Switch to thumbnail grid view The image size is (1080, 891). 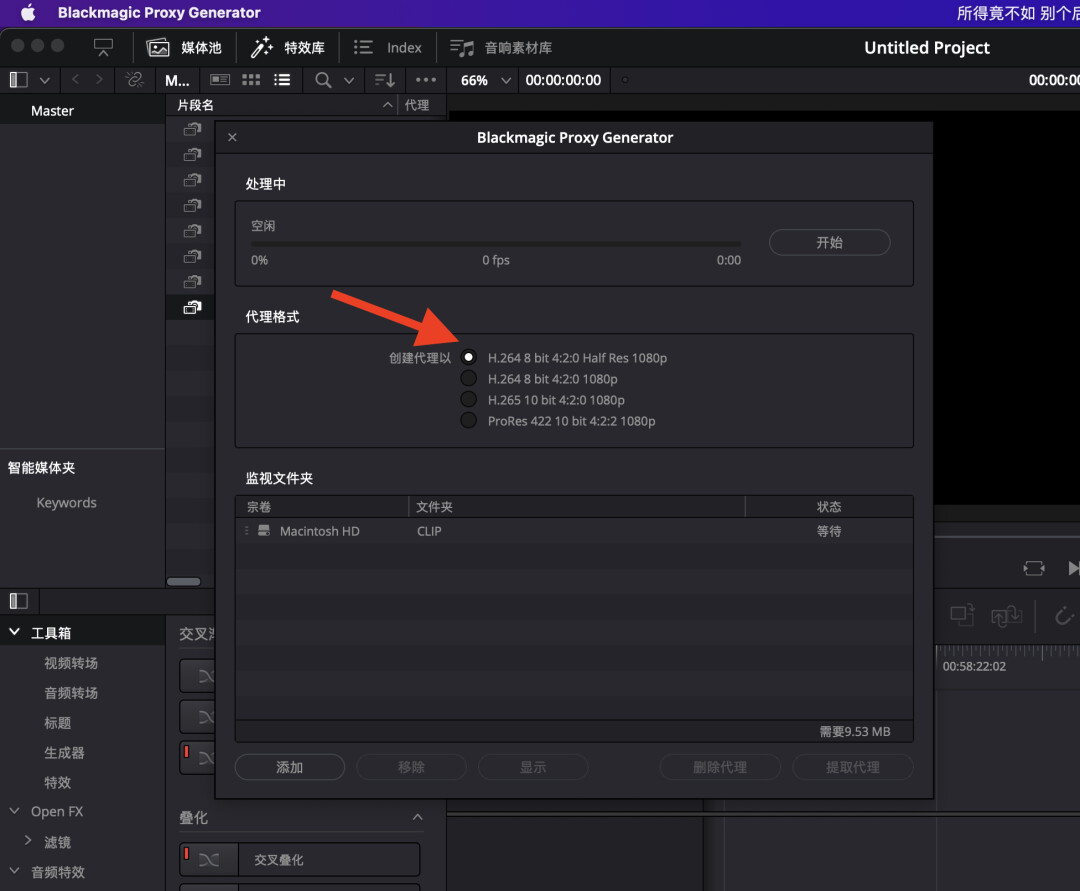[251, 80]
